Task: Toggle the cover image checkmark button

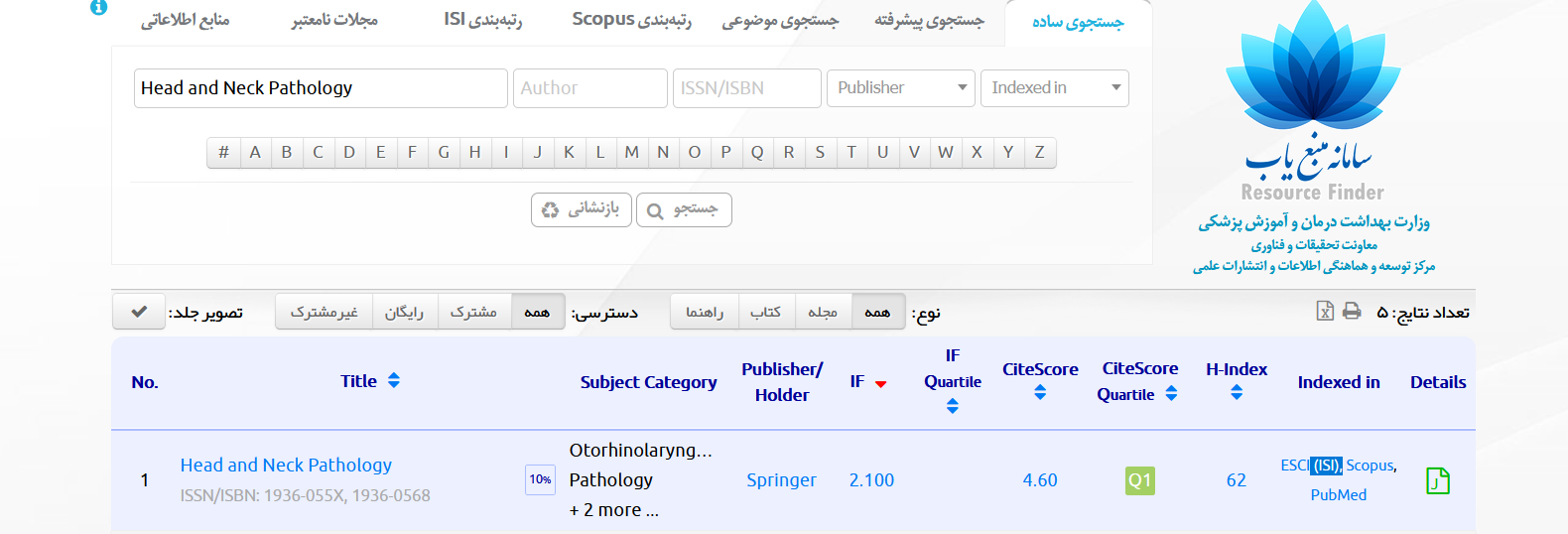Action: pyautogui.click(x=140, y=312)
